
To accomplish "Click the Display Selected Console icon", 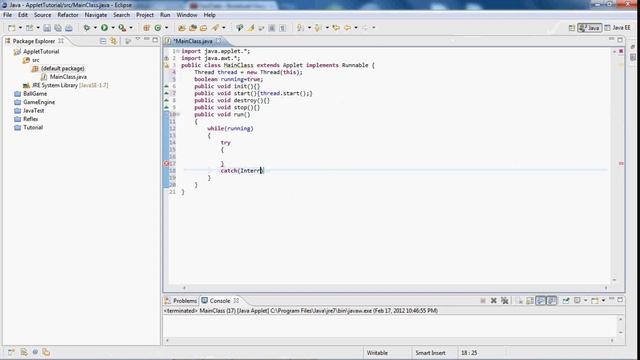I will coord(577,300).
